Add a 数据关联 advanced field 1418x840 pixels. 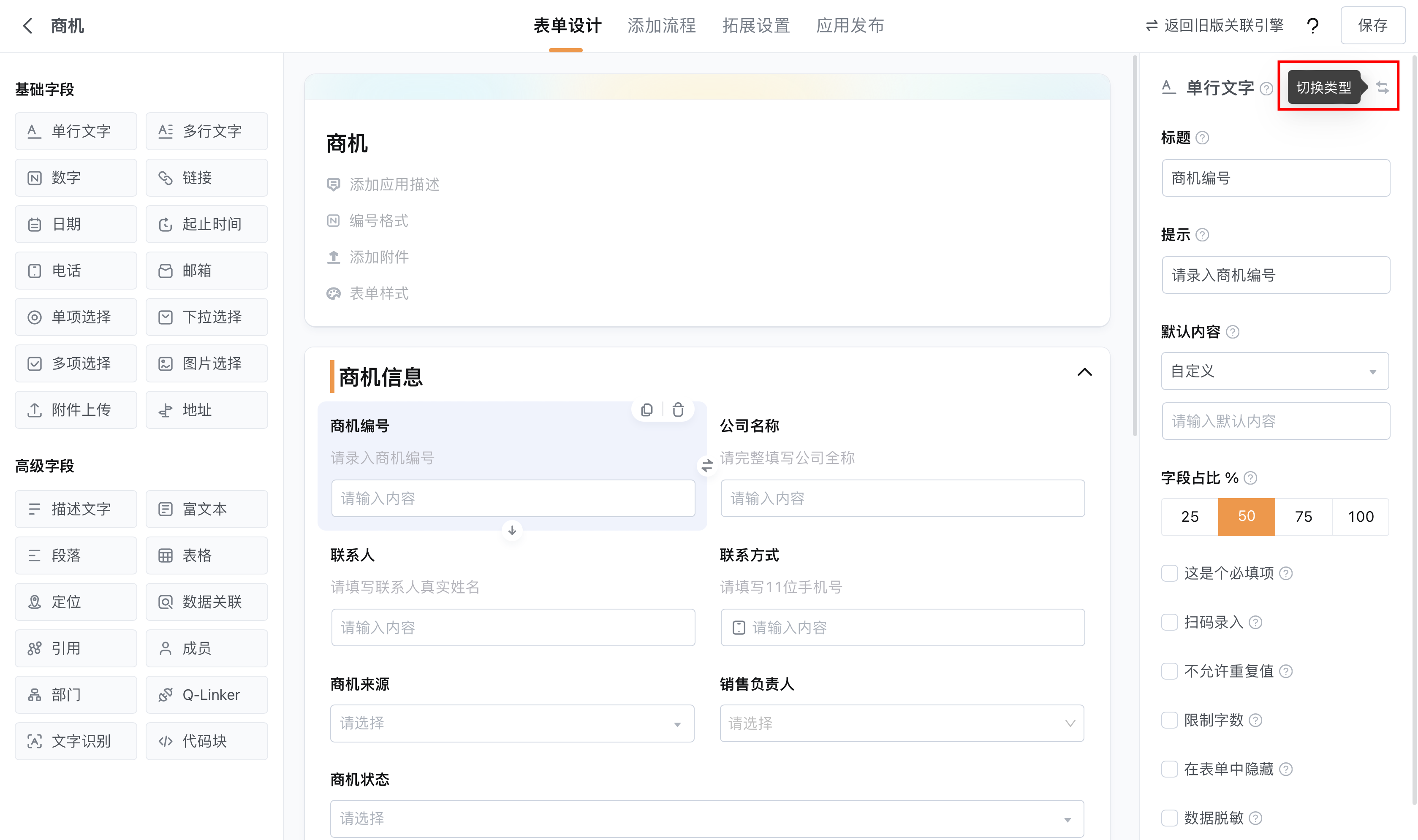coord(206,602)
